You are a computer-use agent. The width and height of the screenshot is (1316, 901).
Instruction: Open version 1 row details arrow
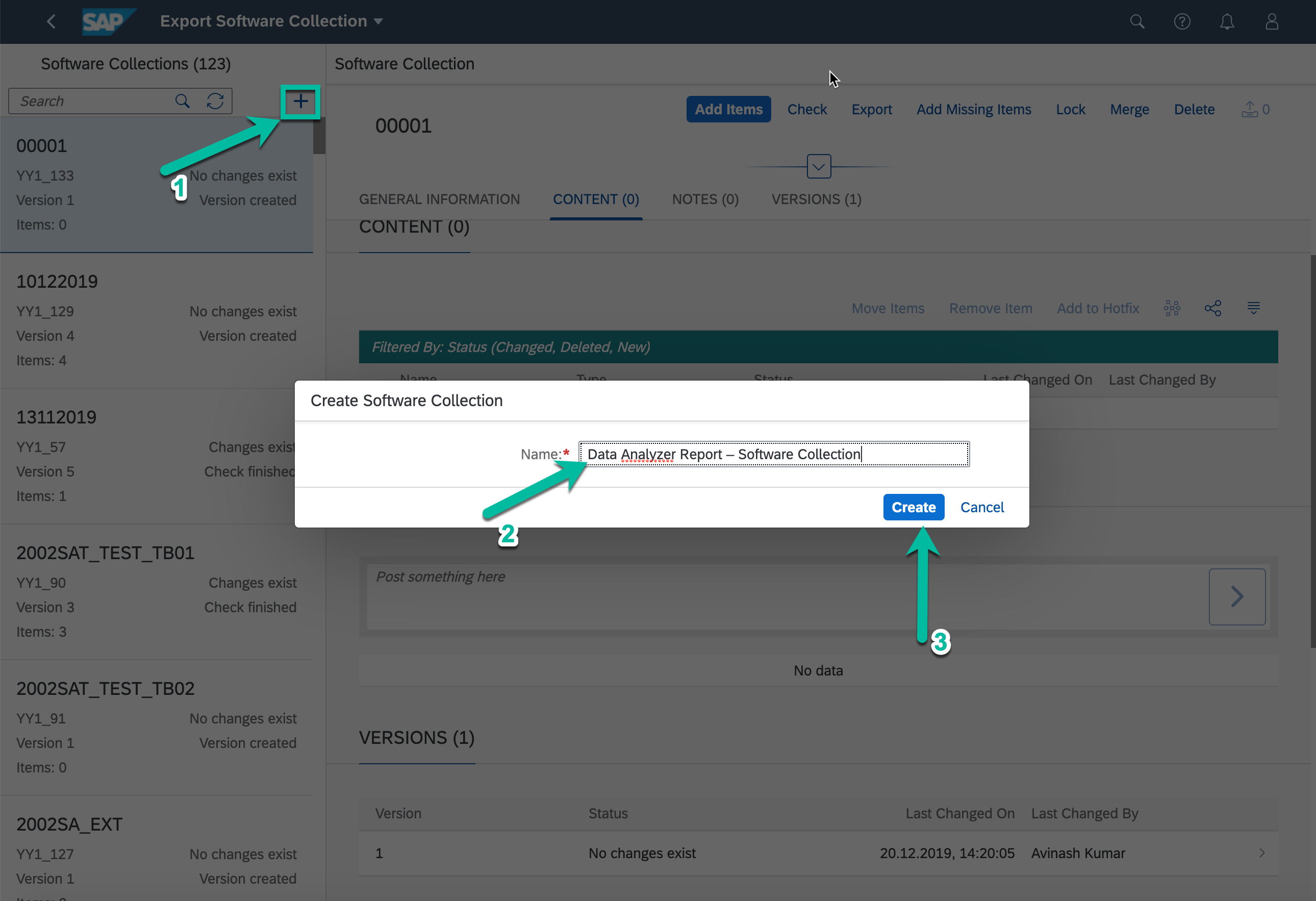1261,853
